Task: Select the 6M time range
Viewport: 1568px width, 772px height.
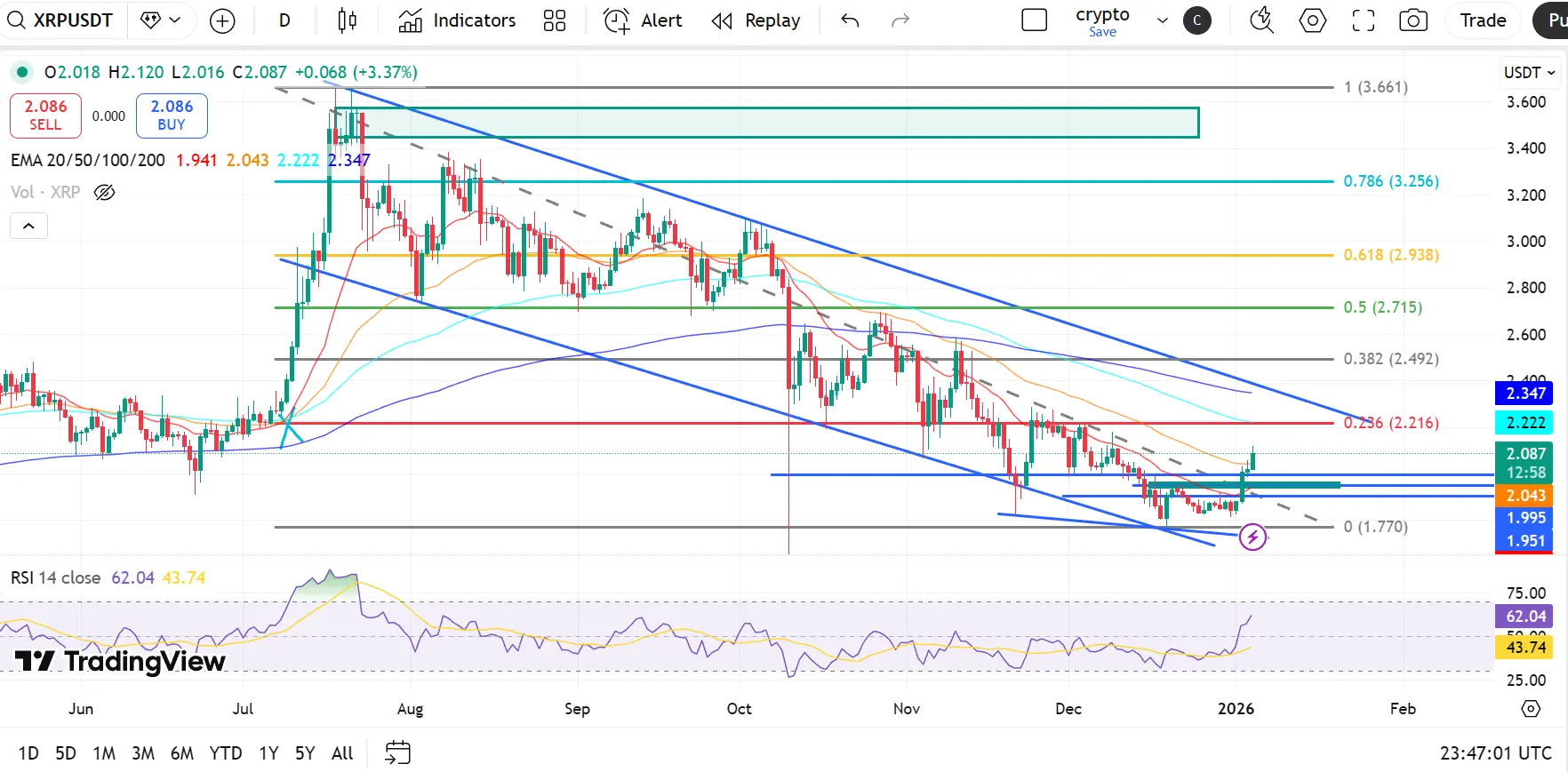Action: click(182, 753)
